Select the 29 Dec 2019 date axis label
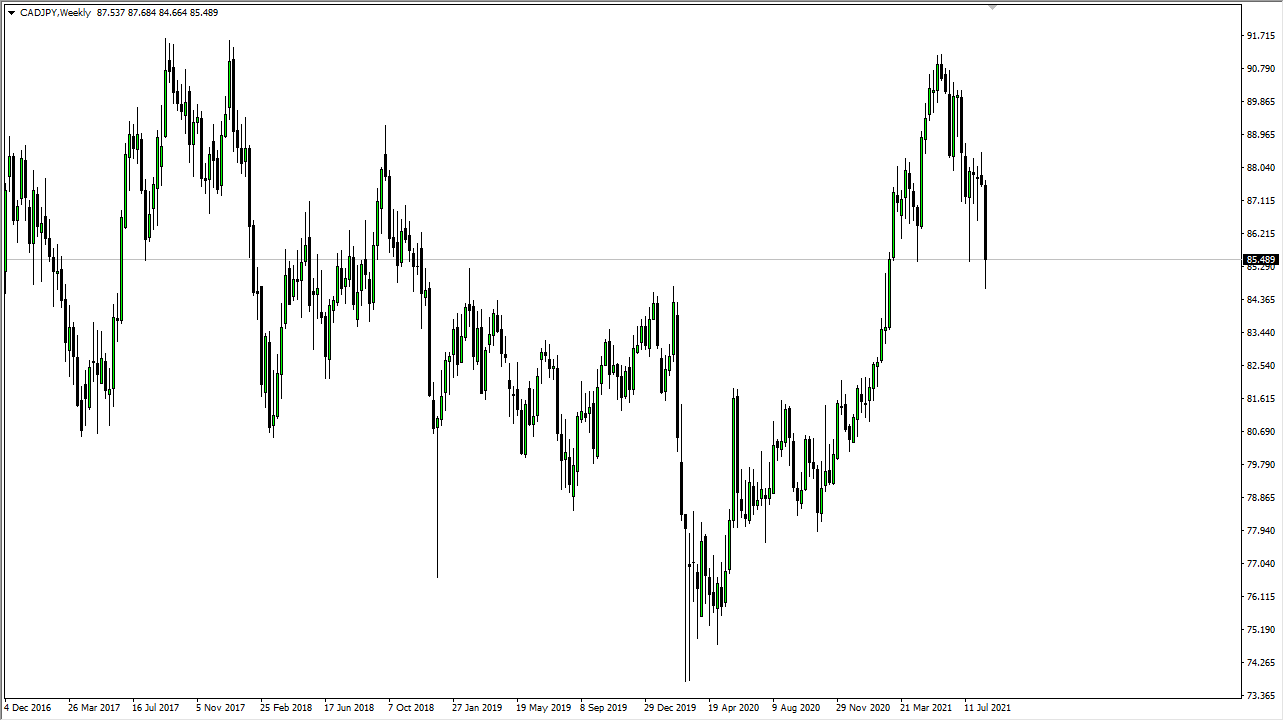 [671, 707]
